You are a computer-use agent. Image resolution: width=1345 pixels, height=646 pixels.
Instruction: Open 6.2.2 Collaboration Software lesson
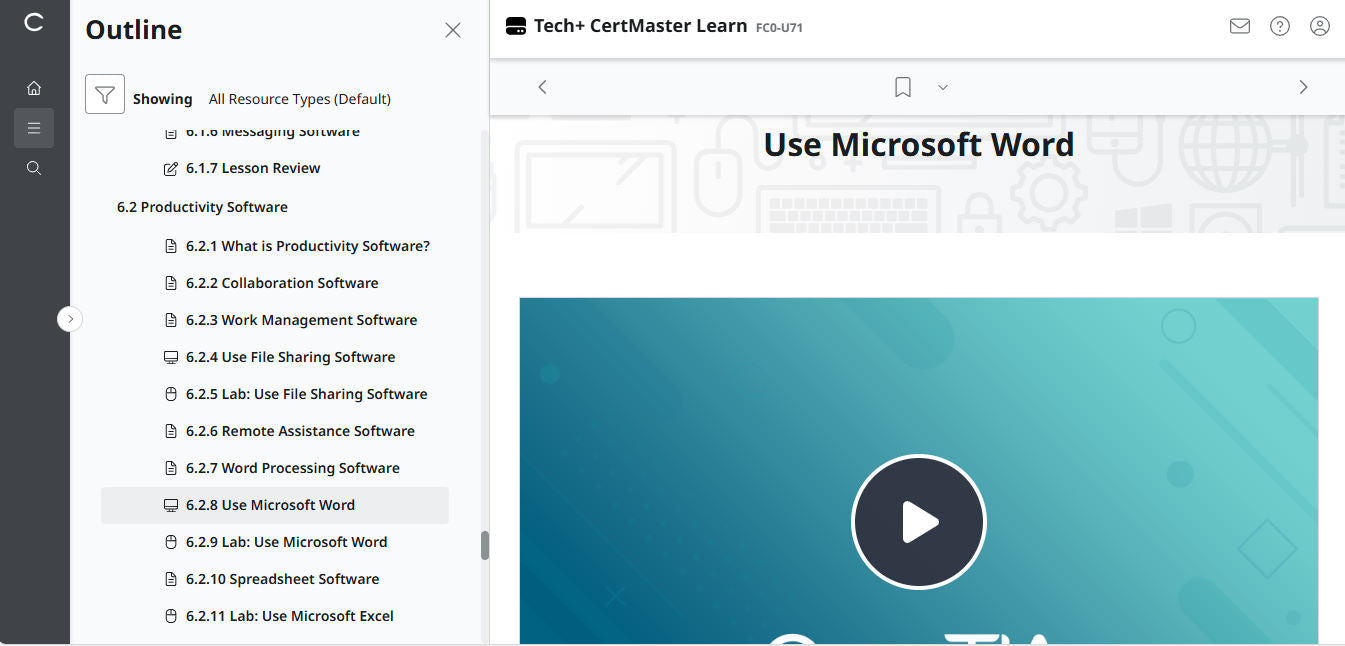click(x=282, y=282)
